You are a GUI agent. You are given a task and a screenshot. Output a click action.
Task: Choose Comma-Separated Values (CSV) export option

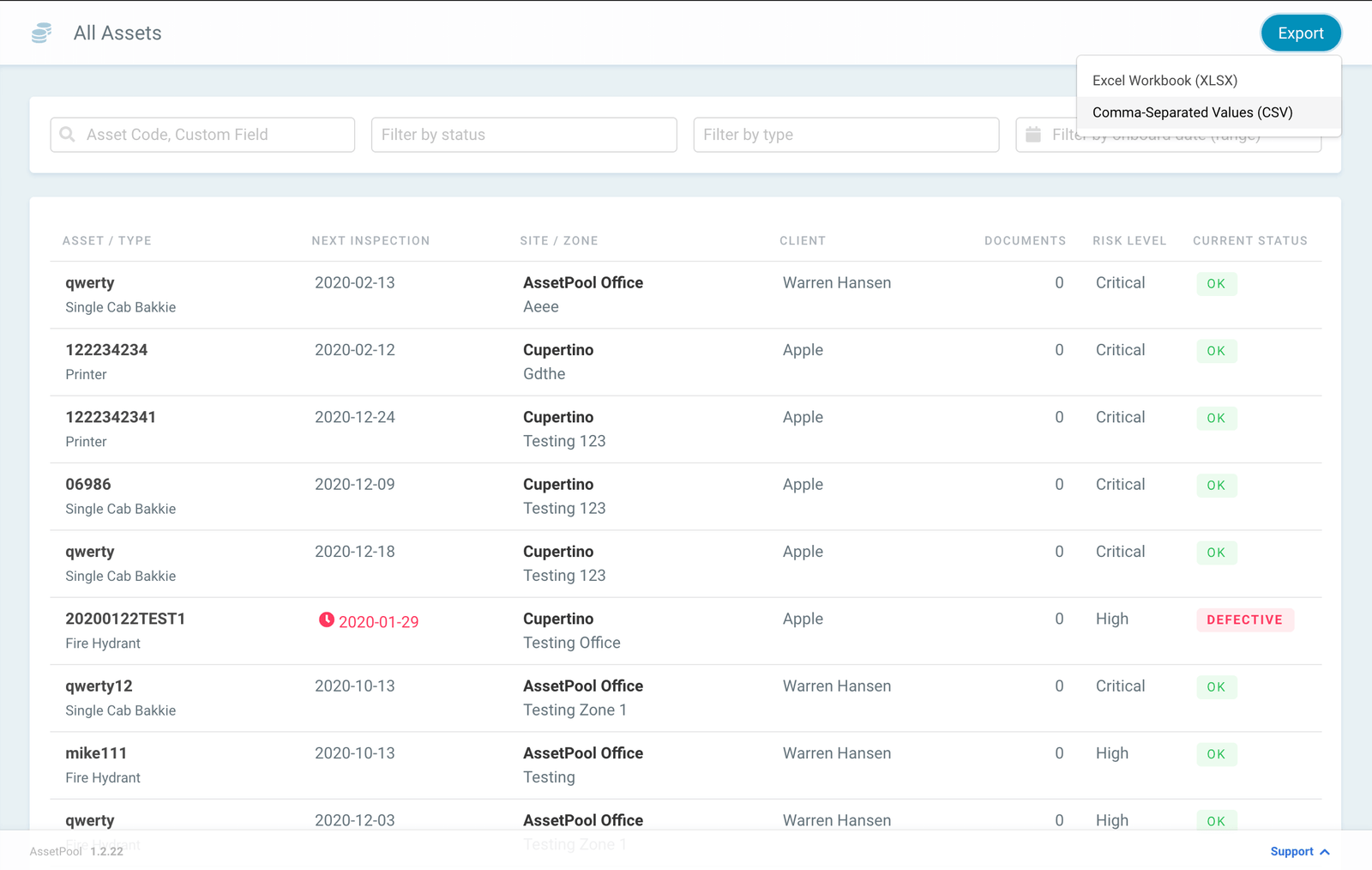(x=1209, y=112)
